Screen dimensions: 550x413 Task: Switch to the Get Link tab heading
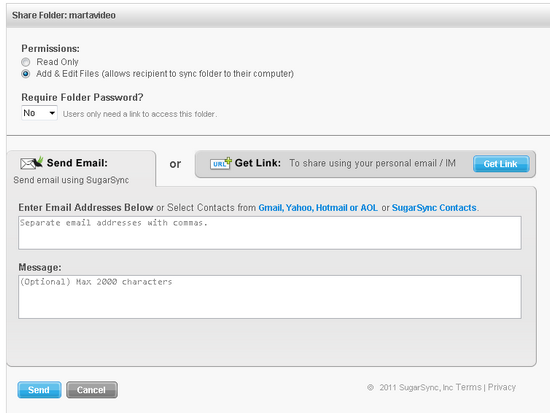pos(258,163)
